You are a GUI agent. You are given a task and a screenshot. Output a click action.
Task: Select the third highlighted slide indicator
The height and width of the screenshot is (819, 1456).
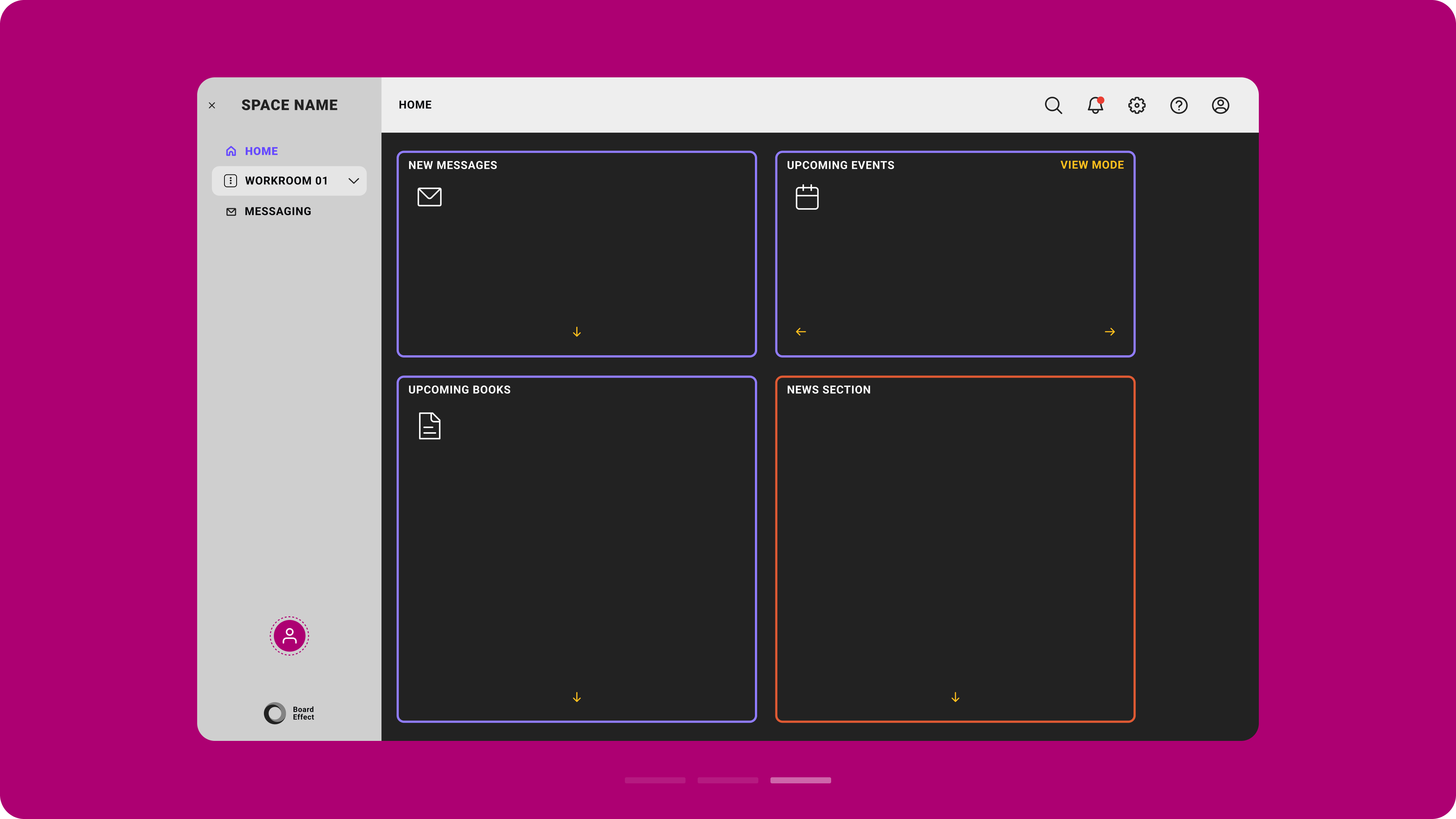pyautogui.click(x=800, y=780)
